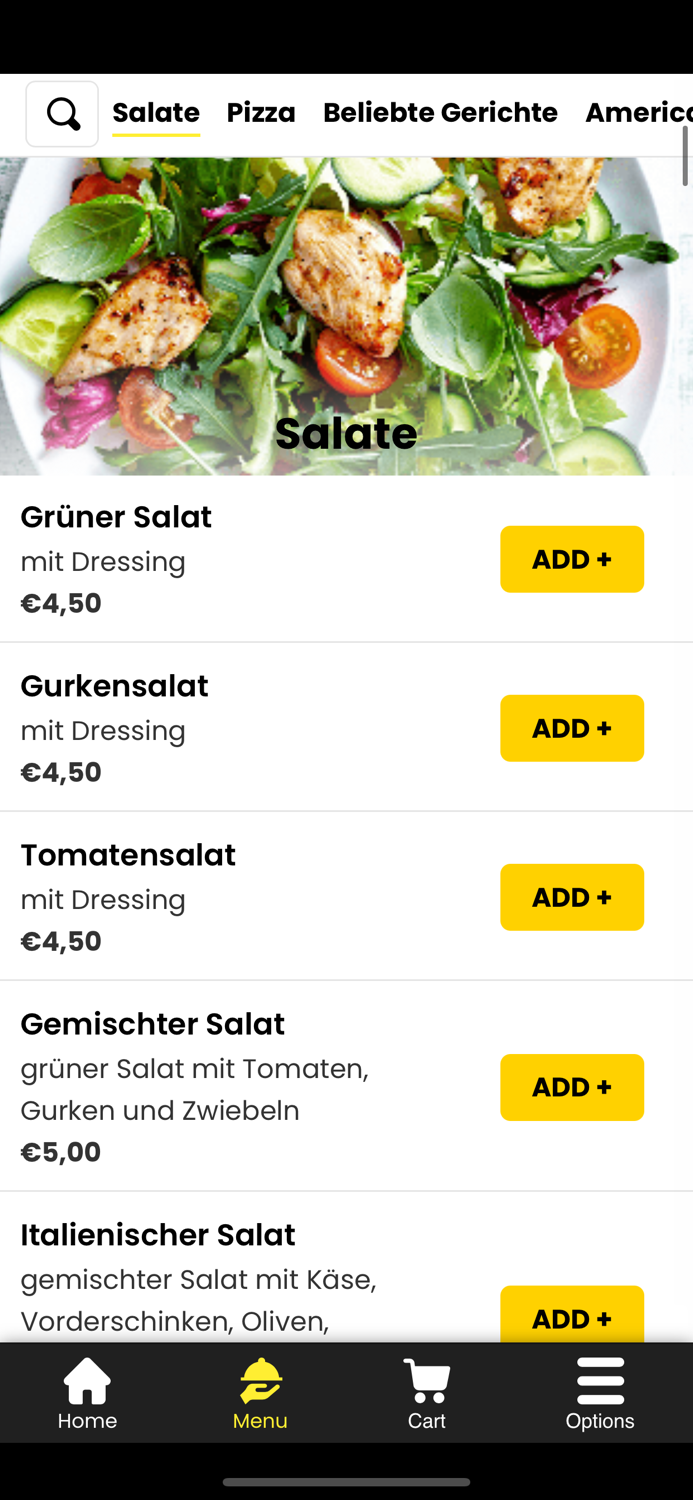Tap the serving-hand Menu icon
The width and height of the screenshot is (693, 1500).
pos(260,1378)
